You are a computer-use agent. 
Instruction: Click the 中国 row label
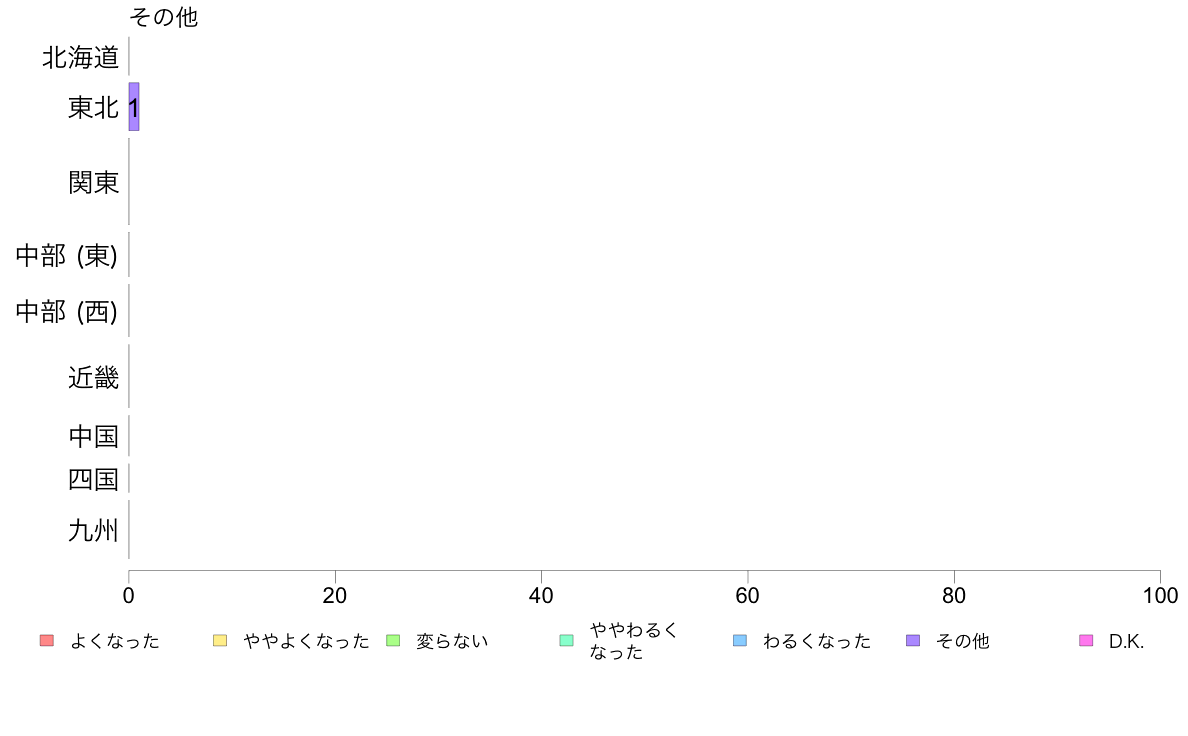click(x=93, y=436)
